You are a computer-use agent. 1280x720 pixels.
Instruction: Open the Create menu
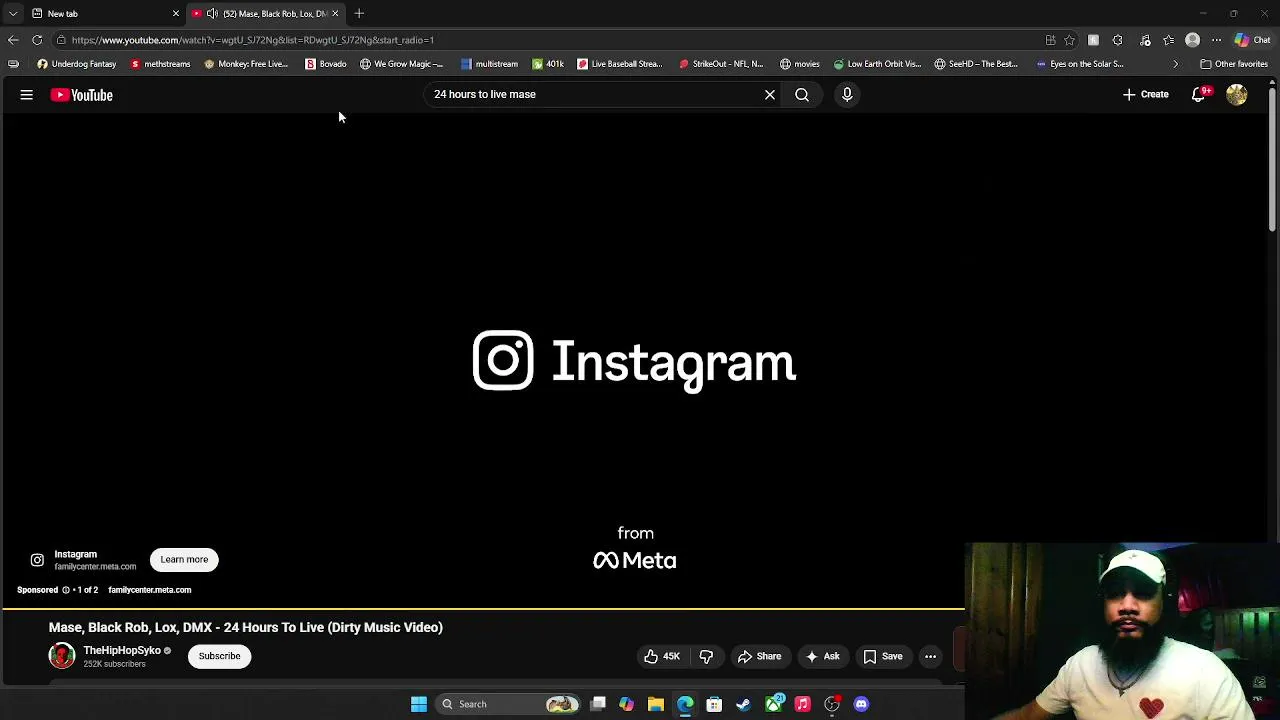click(x=1146, y=94)
